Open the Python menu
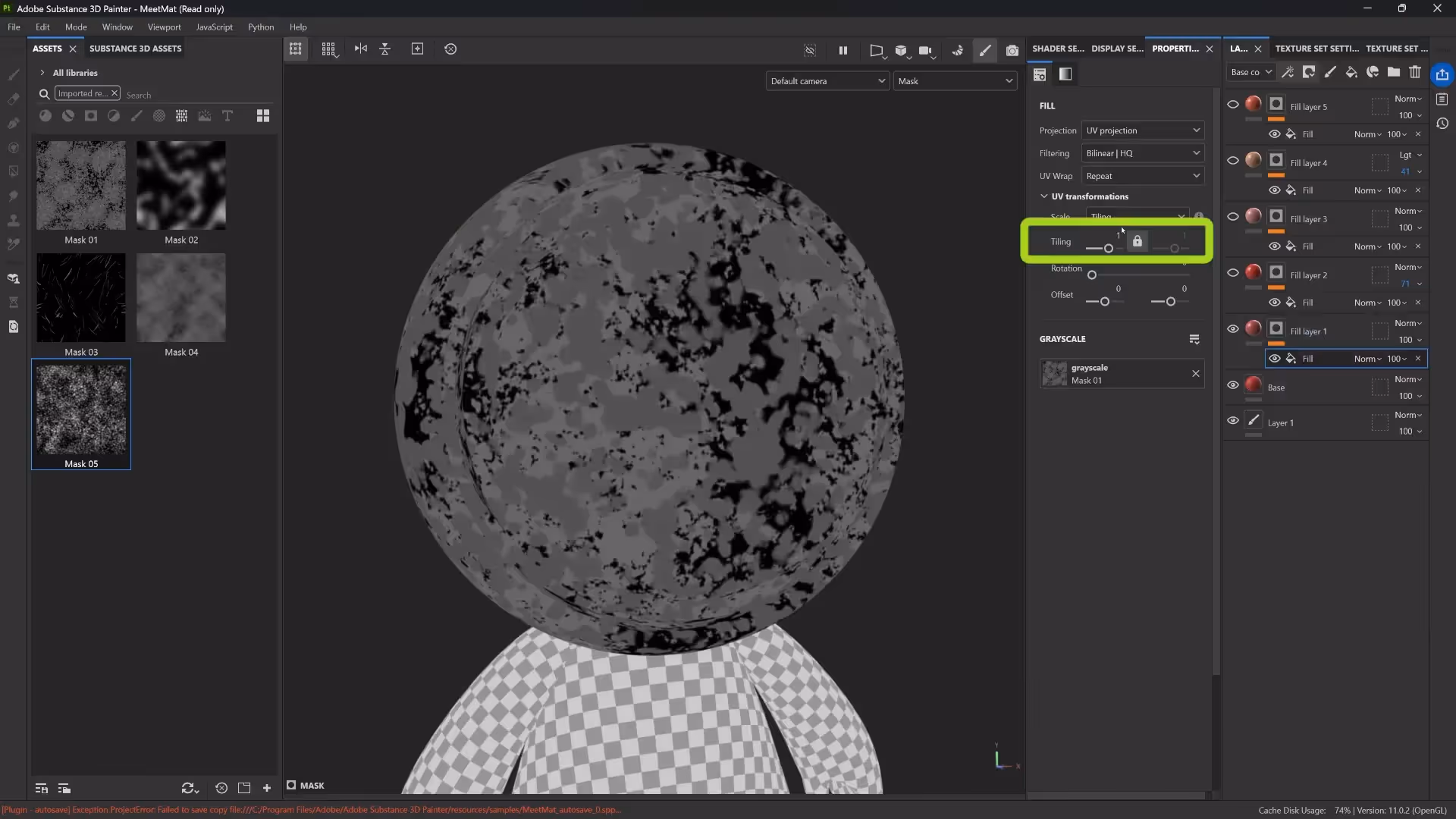 click(261, 27)
